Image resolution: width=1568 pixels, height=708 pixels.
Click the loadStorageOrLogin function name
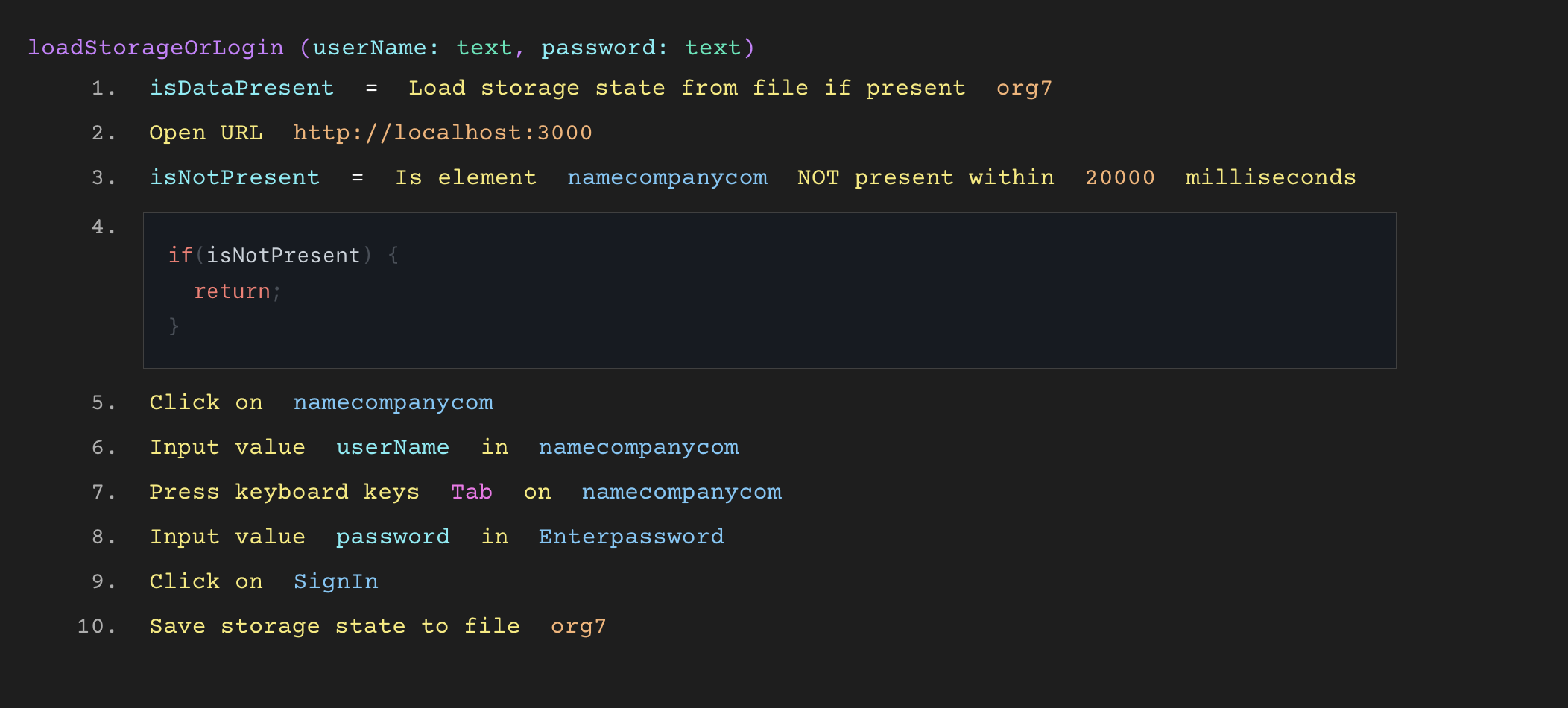[x=156, y=48]
